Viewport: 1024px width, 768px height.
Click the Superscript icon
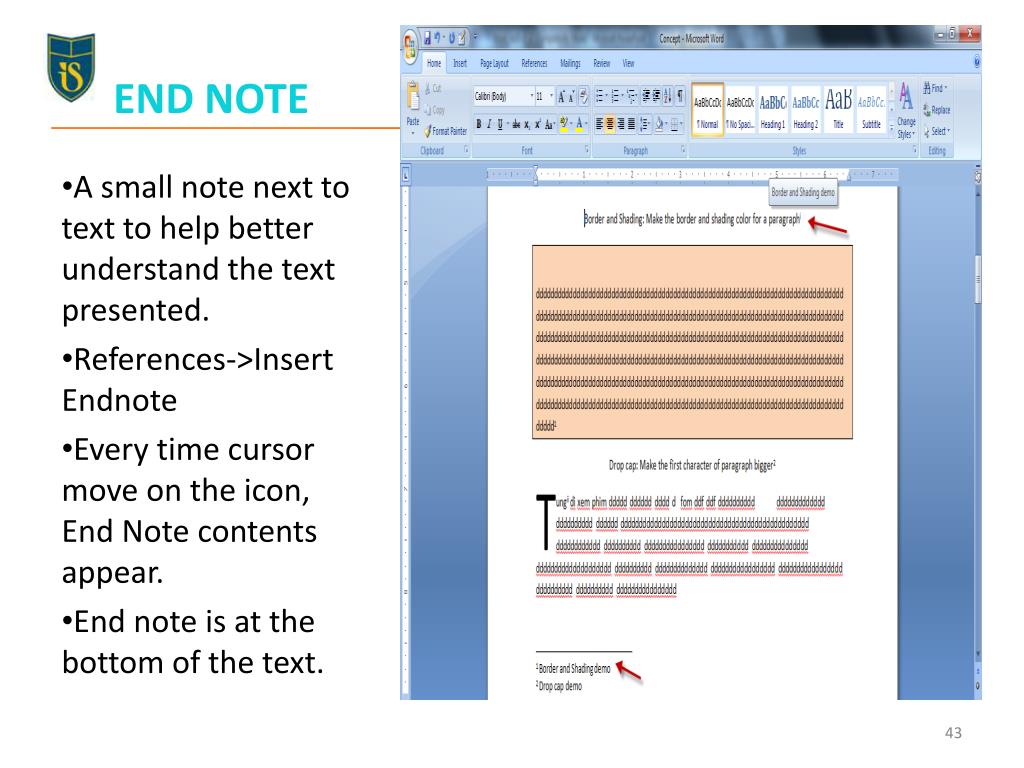tap(537, 124)
